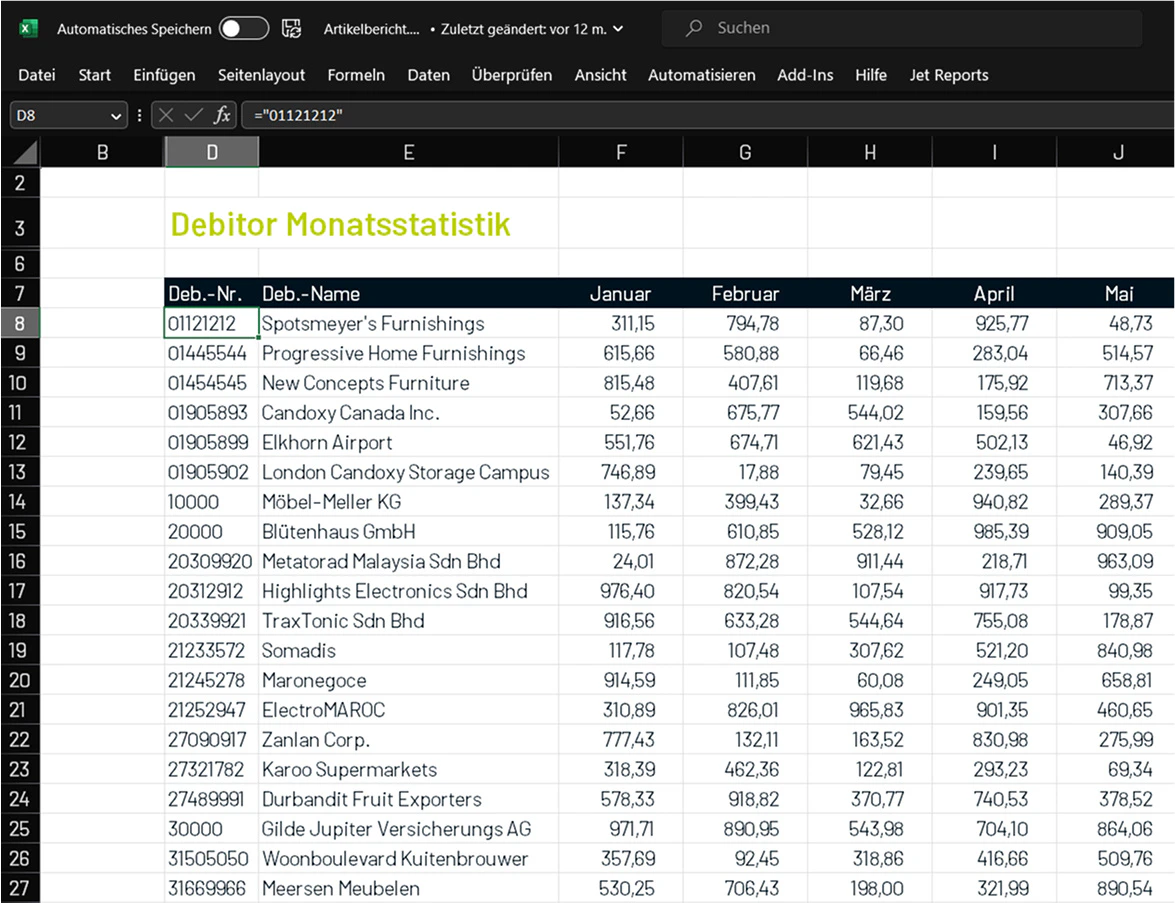Toggle Automatisches Speichern switch
Viewport: 1175px width, 903px height.
pyautogui.click(x=244, y=28)
